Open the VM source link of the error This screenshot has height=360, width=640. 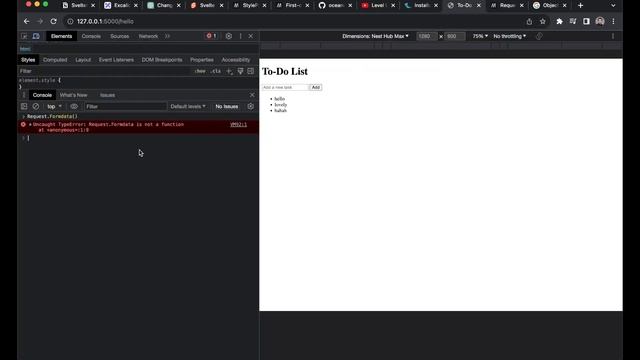238,124
